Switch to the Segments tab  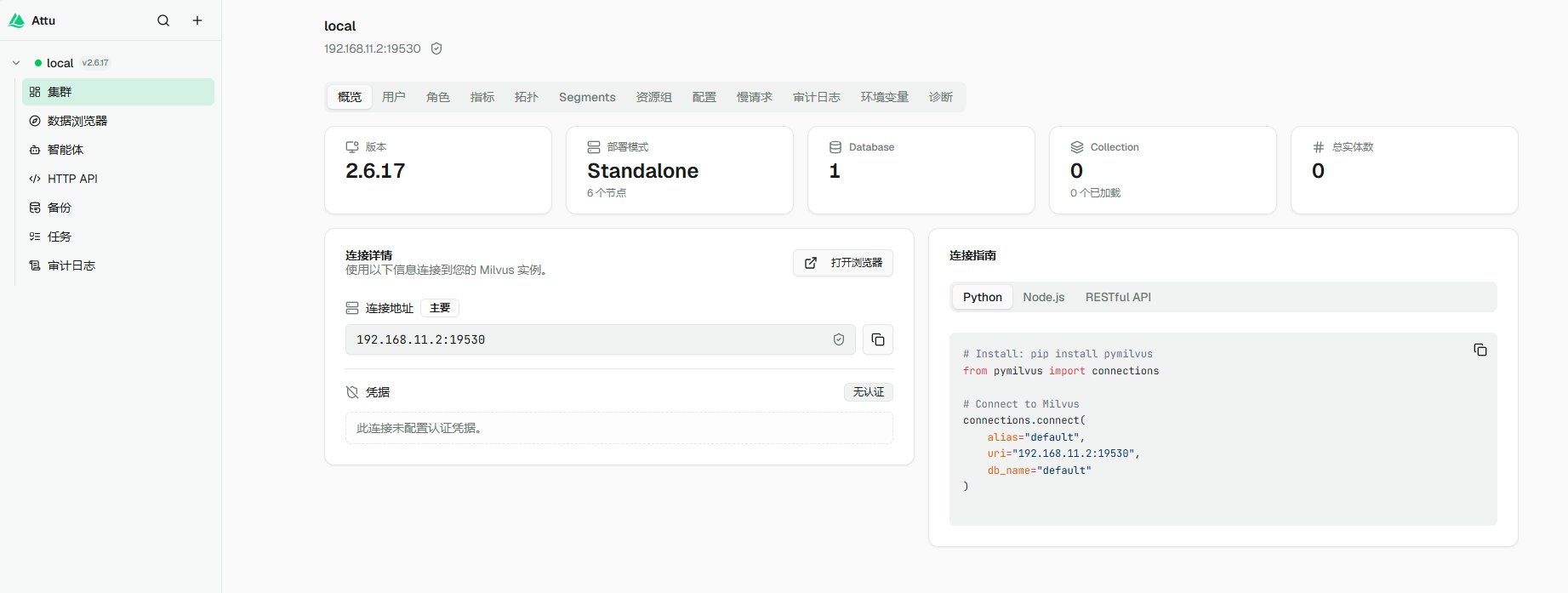[587, 97]
